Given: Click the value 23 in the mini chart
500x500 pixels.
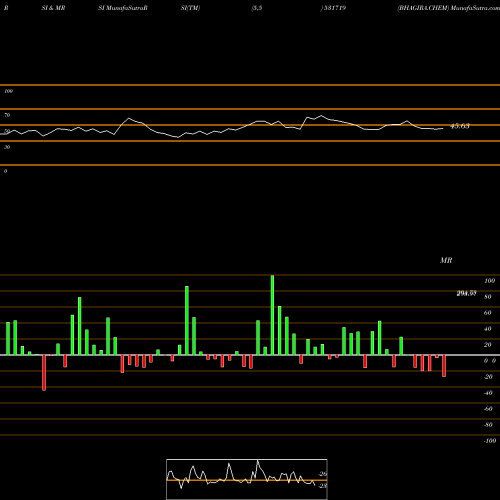Looking at the screenshot, I should pyautogui.click(x=323, y=486).
